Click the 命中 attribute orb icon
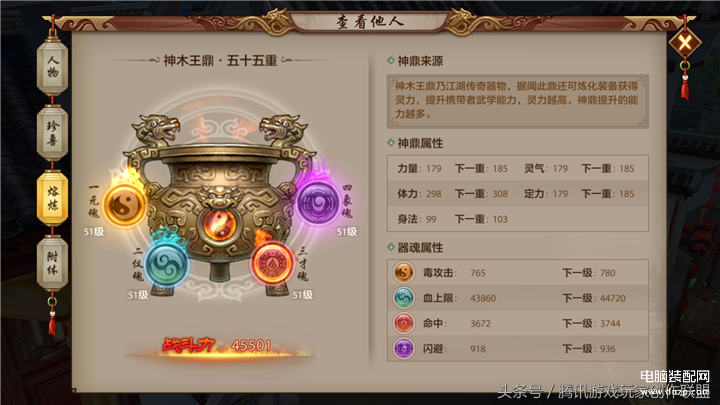This screenshot has width=720, height=405. [404, 323]
